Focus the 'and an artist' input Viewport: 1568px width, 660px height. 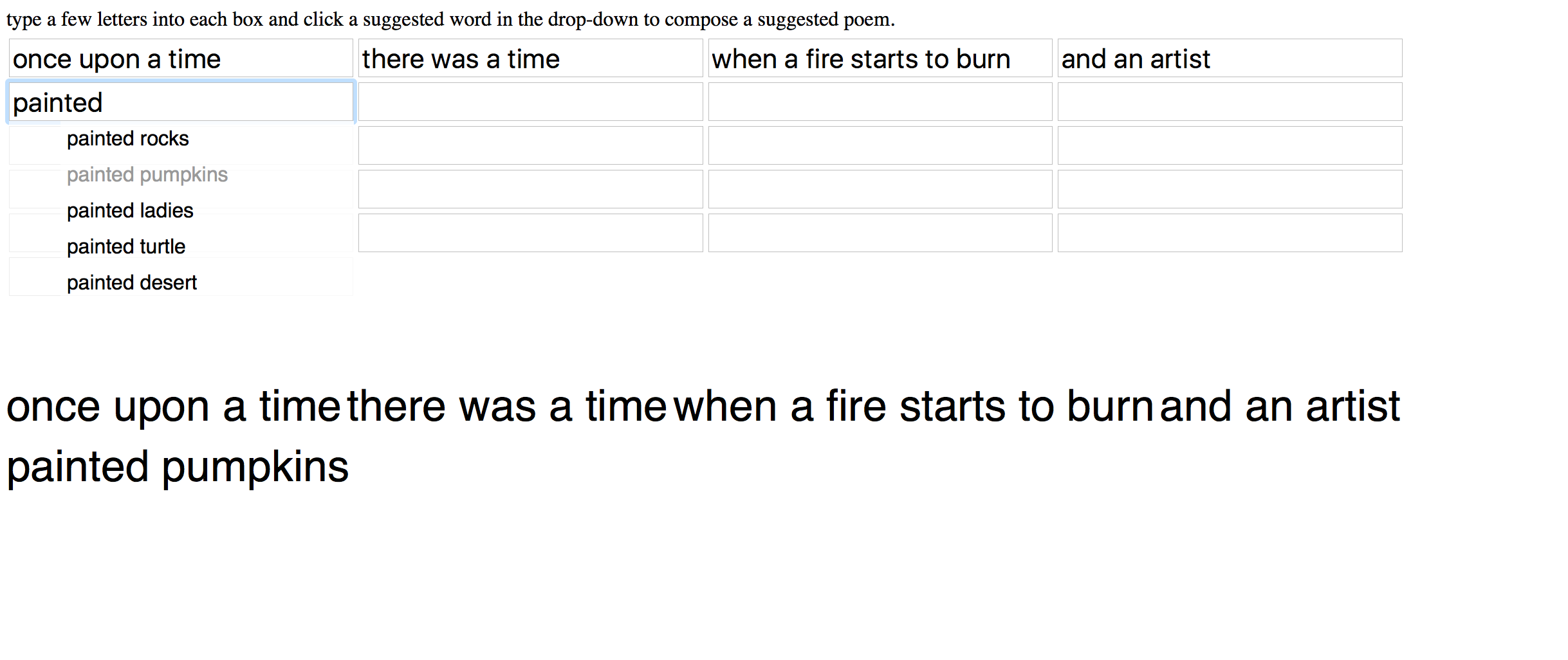click(x=1230, y=59)
